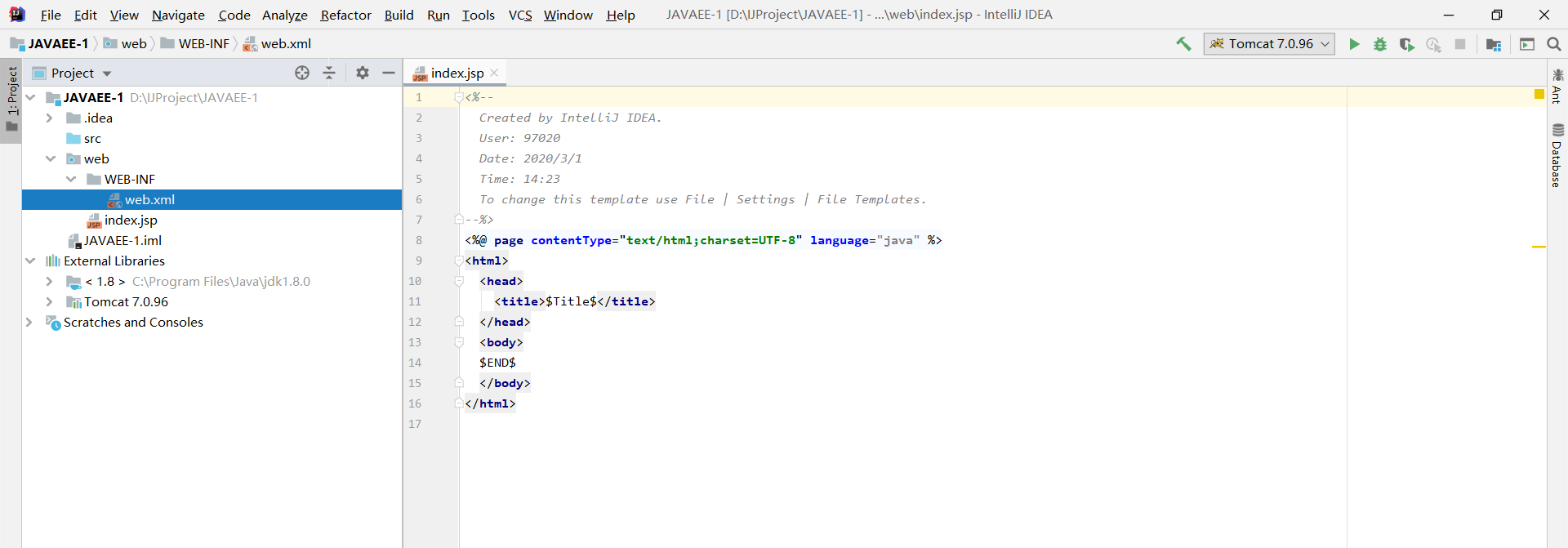Run Tomcat with green play icon
This screenshot has width=1568, height=548.
tap(1354, 44)
